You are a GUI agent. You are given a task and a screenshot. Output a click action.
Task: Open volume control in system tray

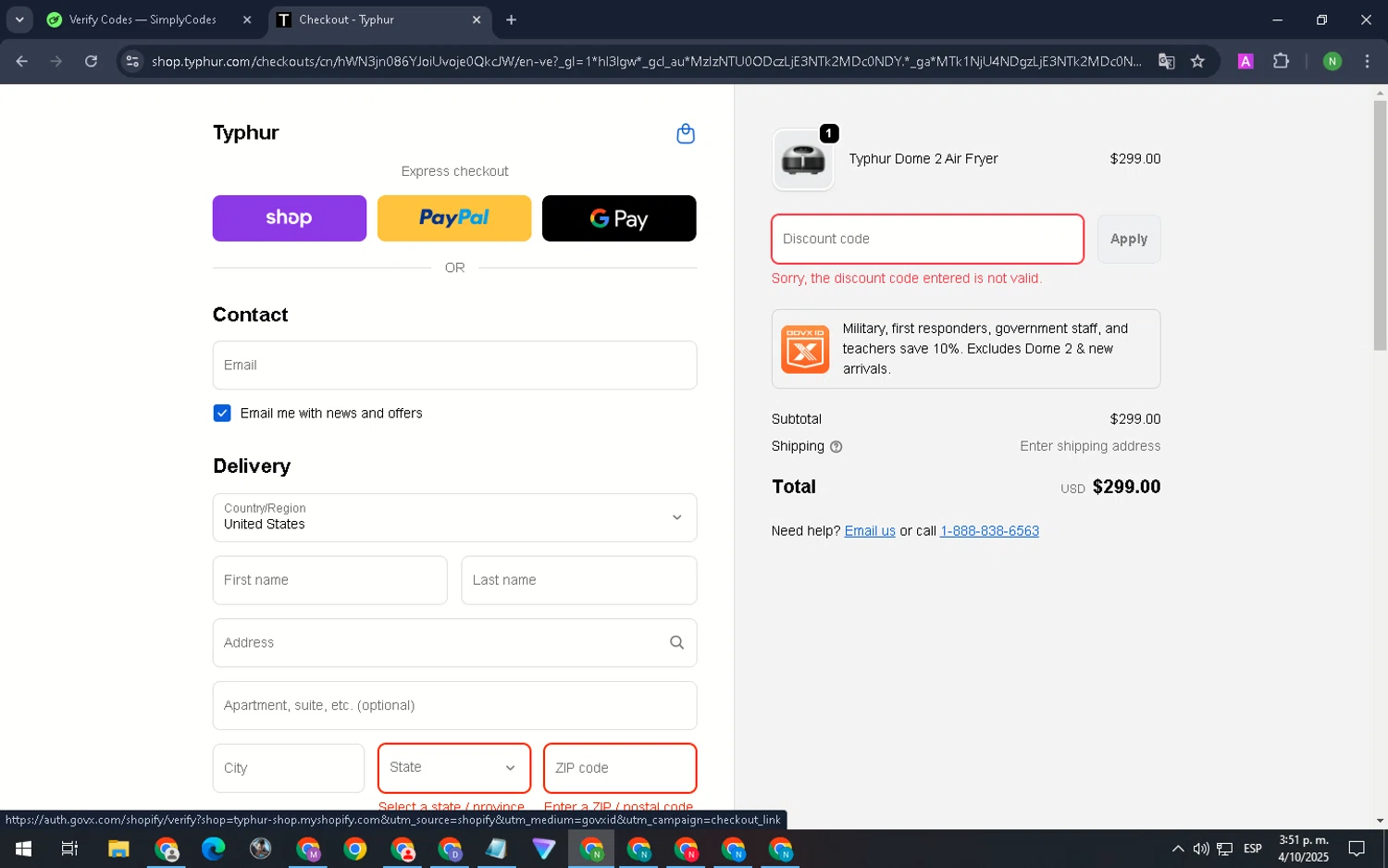point(1201,849)
